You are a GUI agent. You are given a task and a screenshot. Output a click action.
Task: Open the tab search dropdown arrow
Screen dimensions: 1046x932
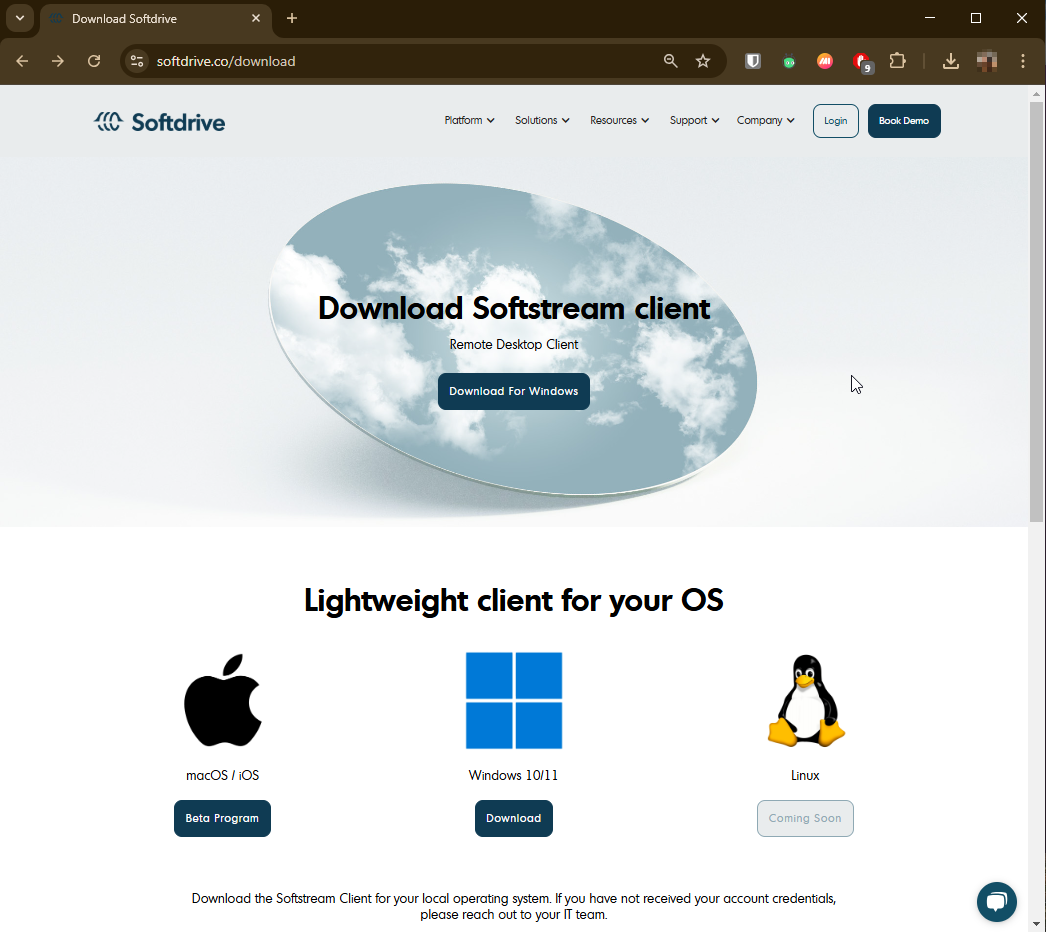pos(20,18)
